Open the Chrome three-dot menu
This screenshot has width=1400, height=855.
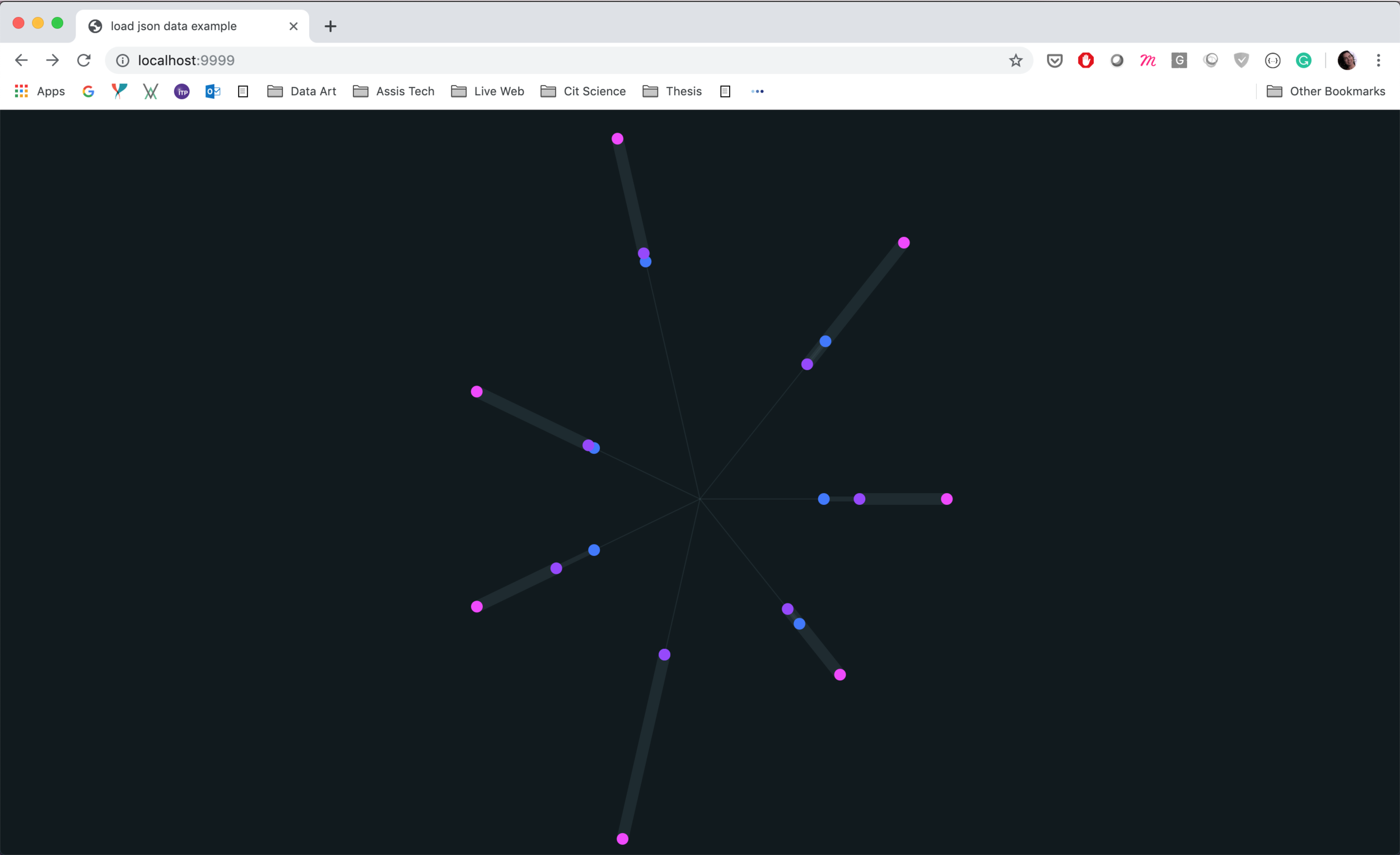pyautogui.click(x=1378, y=61)
